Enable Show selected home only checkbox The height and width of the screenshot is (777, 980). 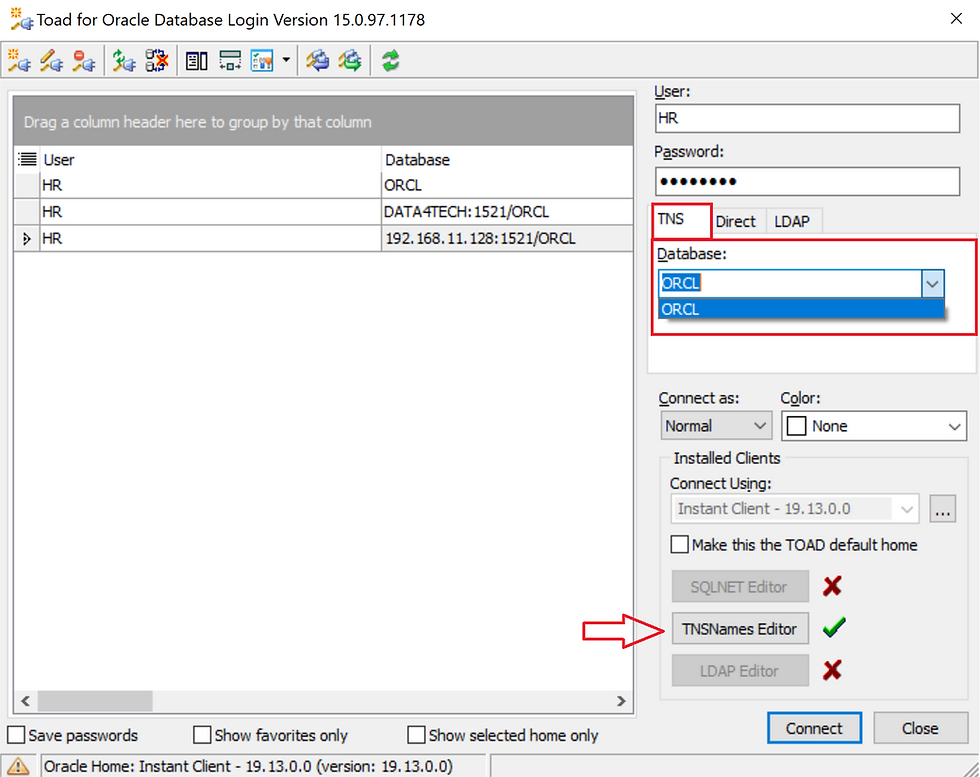(x=416, y=734)
